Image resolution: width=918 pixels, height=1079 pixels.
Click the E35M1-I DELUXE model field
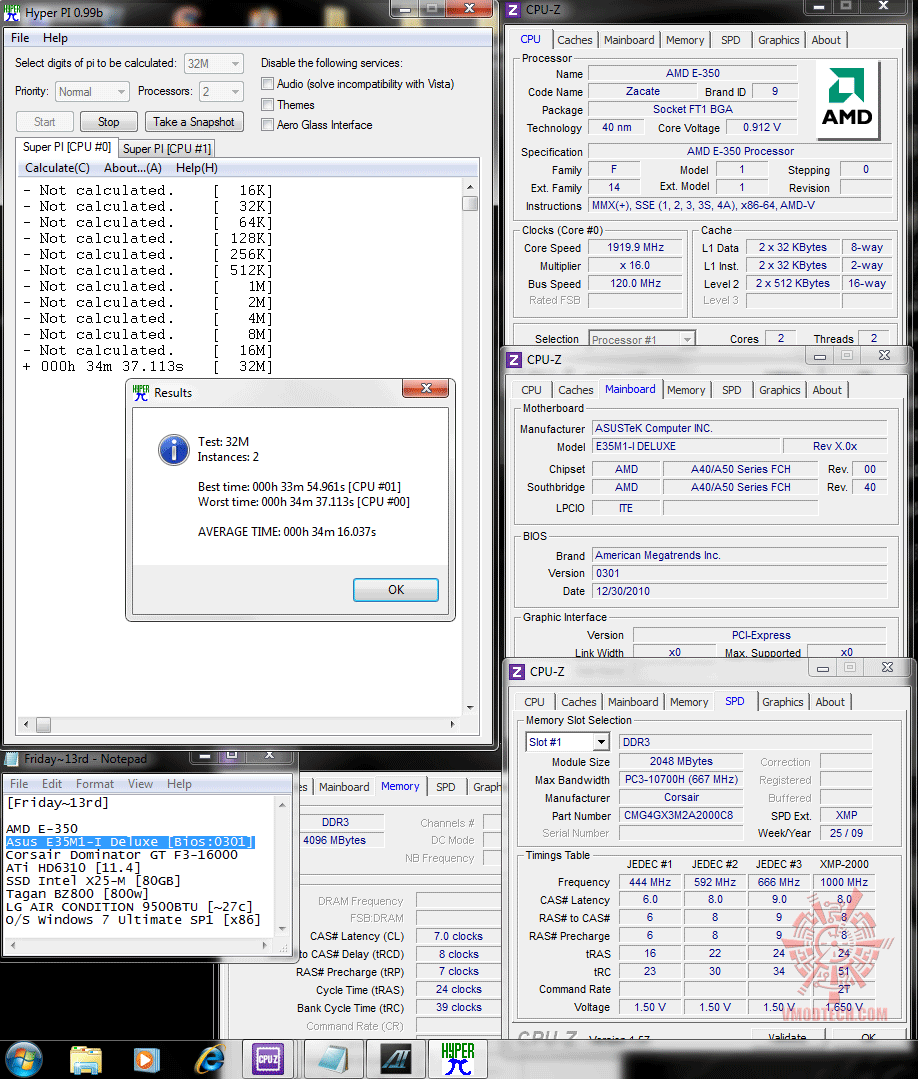[685, 447]
